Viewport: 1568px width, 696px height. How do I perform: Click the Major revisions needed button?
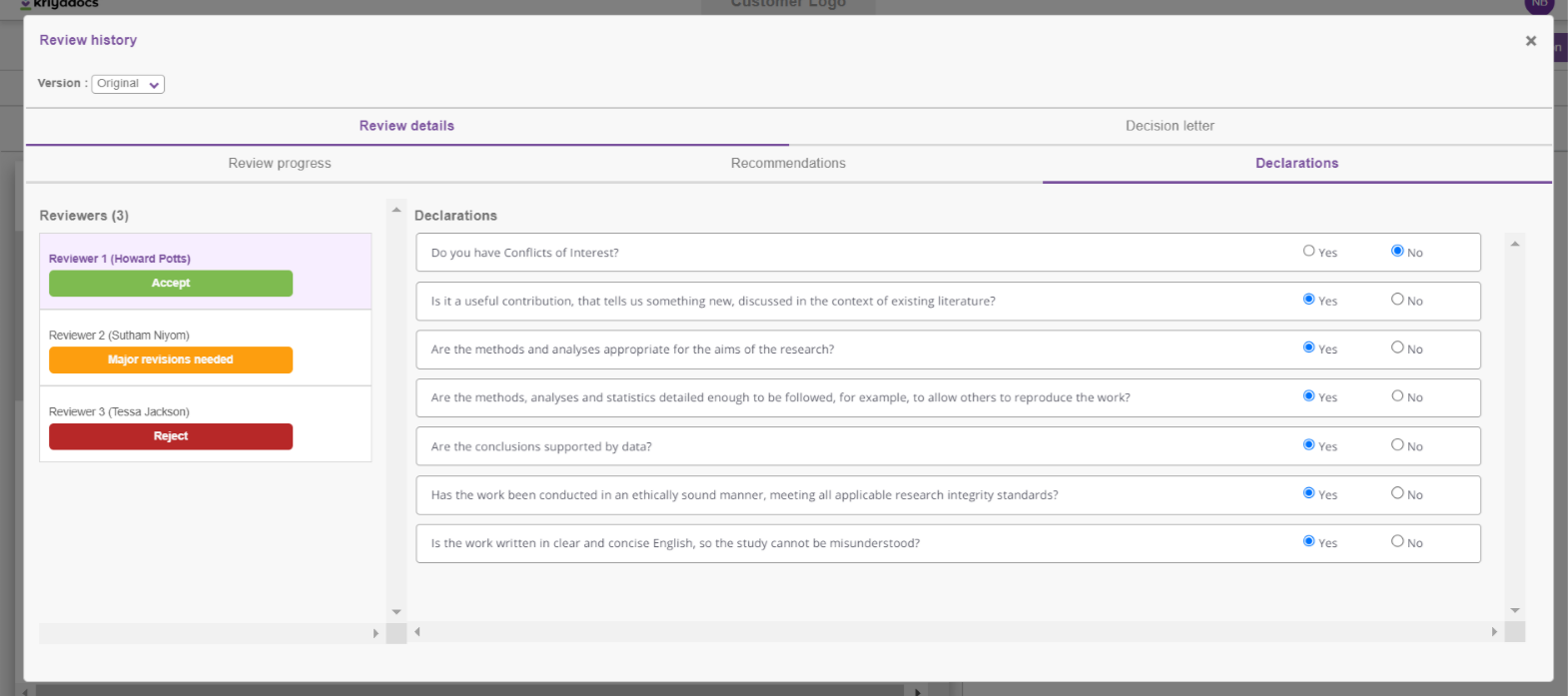171,359
